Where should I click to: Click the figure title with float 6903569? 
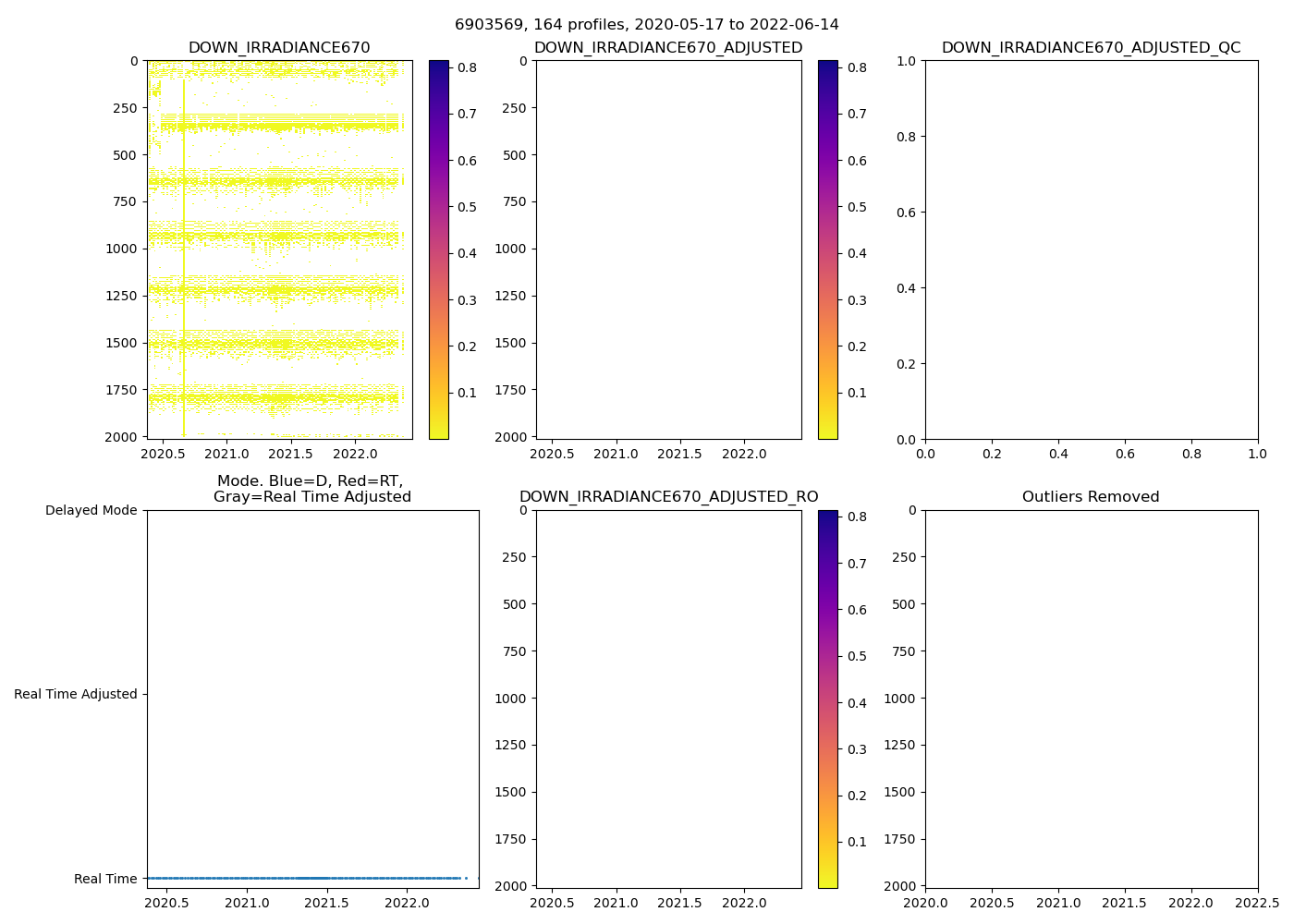coord(647,25)
